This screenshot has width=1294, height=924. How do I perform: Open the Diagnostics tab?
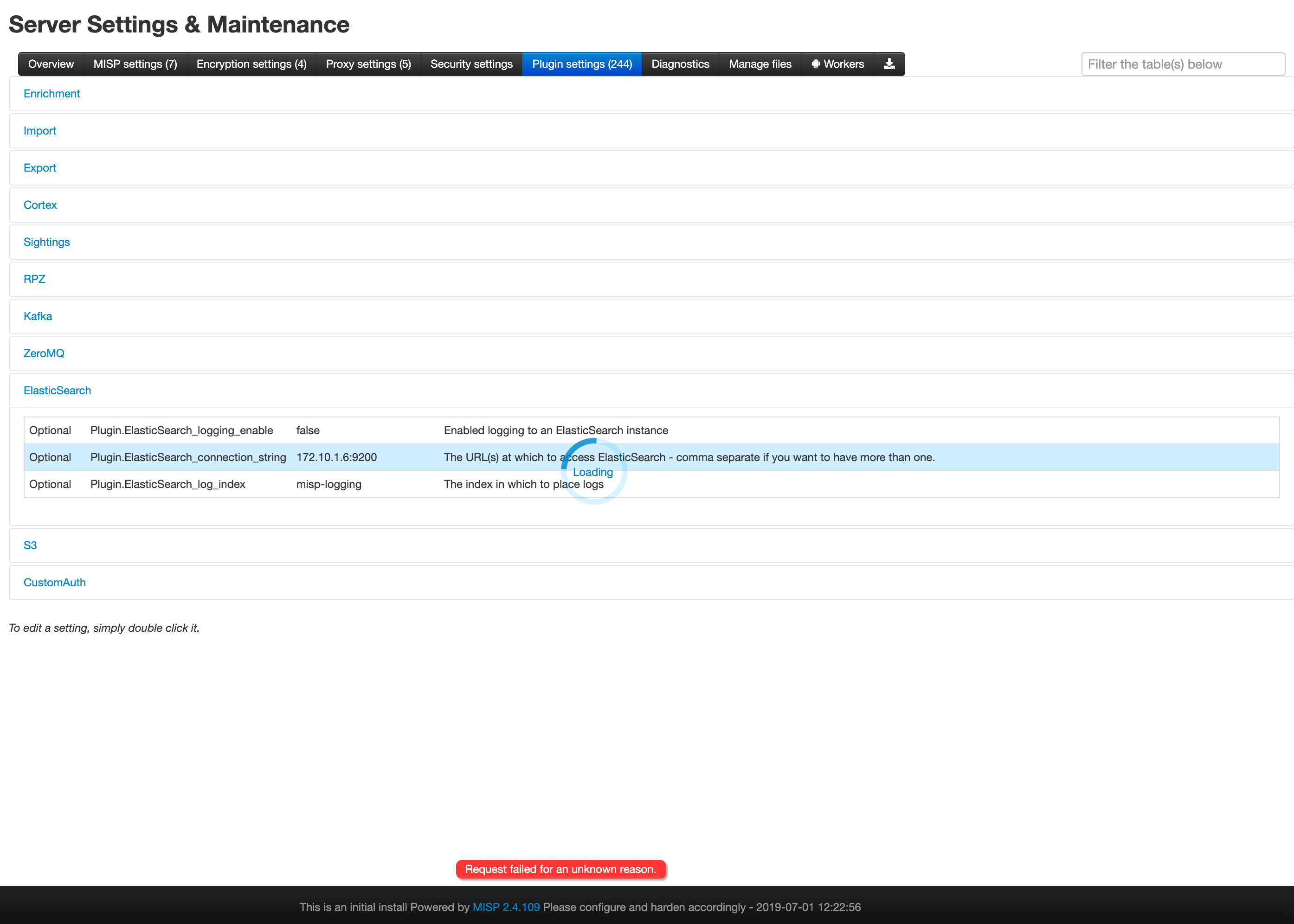(680, 64)
